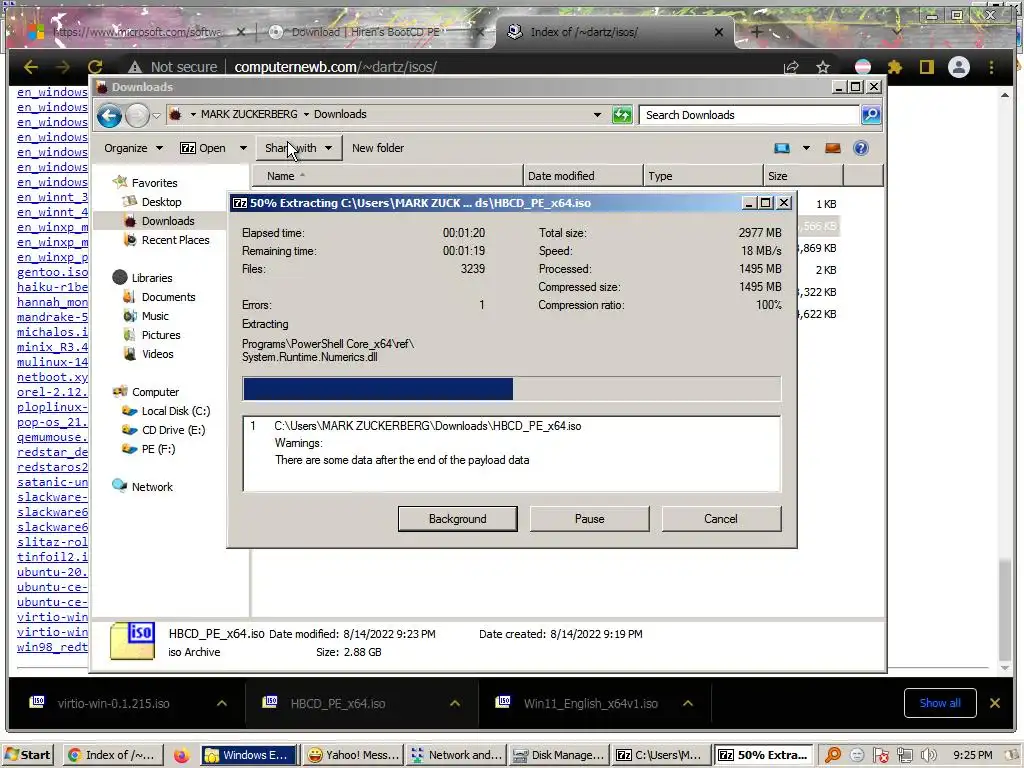
Task: Toggle Chrome side panel icon
Action: point(927,67)
